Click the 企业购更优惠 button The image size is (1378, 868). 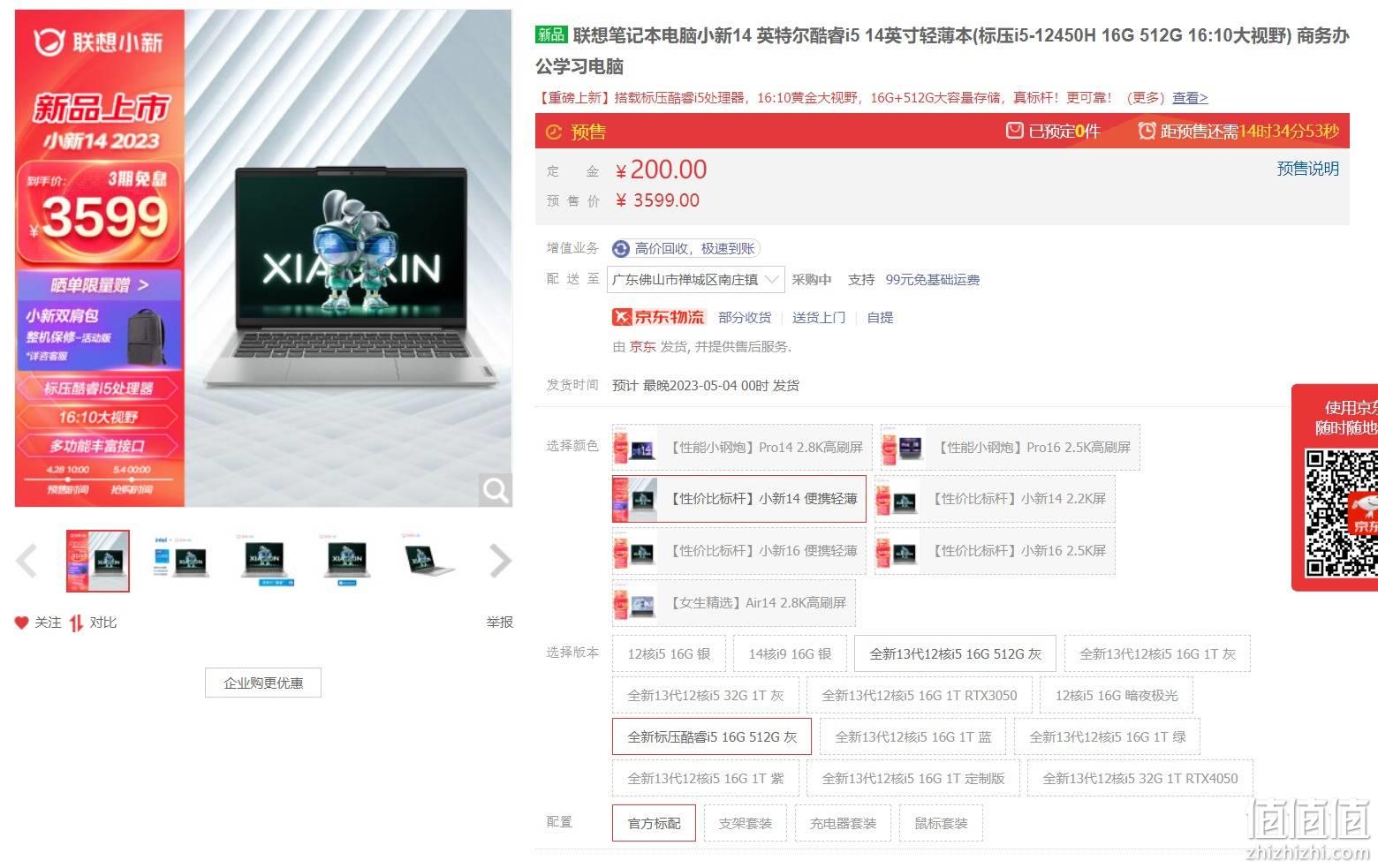coord(263,683)
